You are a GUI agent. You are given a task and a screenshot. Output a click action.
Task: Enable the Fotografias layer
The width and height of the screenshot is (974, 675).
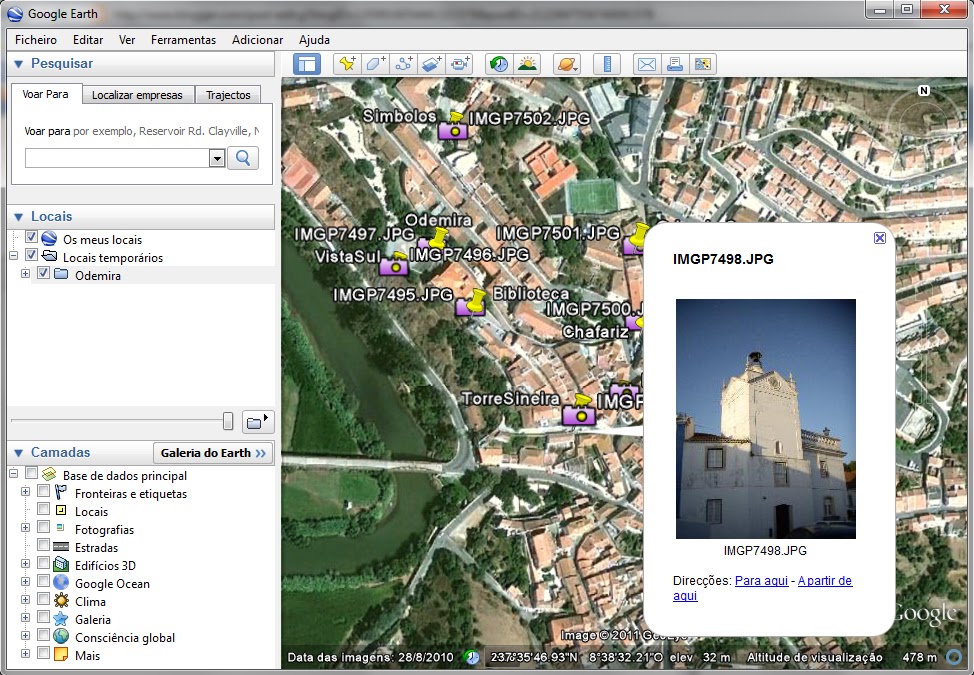coord(43,529)
